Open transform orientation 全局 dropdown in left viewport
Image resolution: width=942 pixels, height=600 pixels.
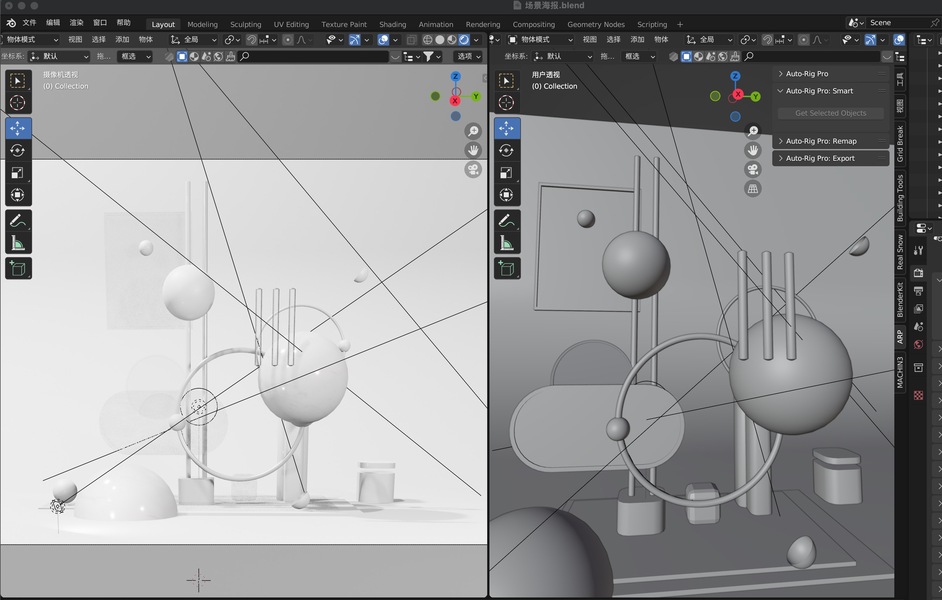click(193, 40)
